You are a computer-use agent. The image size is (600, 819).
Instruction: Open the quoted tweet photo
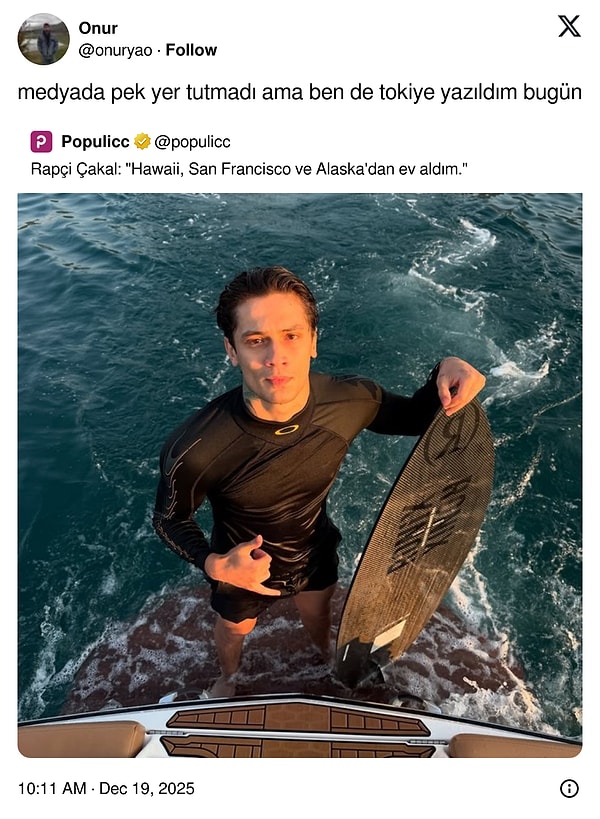click(300, 475)
